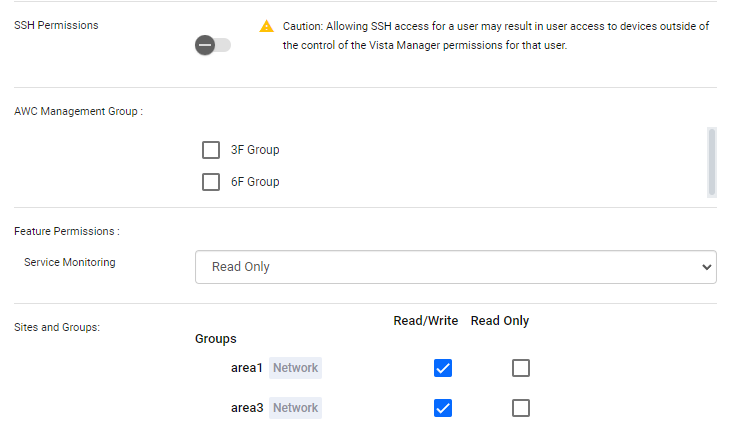Viewport: 729px width, 434px height.
Task: Uncheck area3 Read/Write checkbox
Action: (x=443, y=408)
